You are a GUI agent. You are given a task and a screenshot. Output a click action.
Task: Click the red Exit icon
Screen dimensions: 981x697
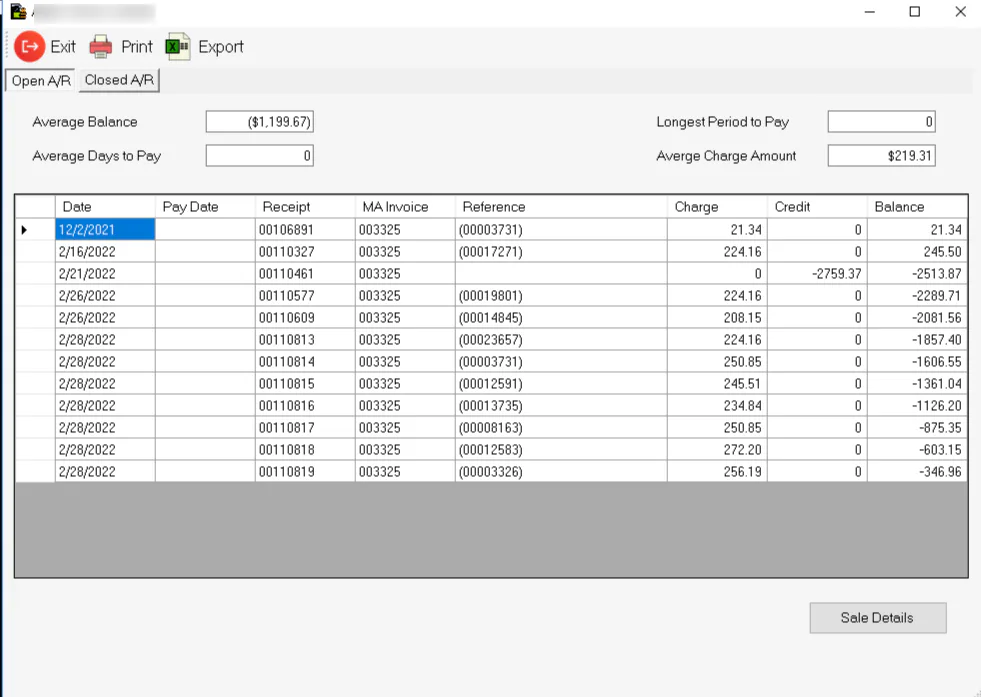pos(29,46)
